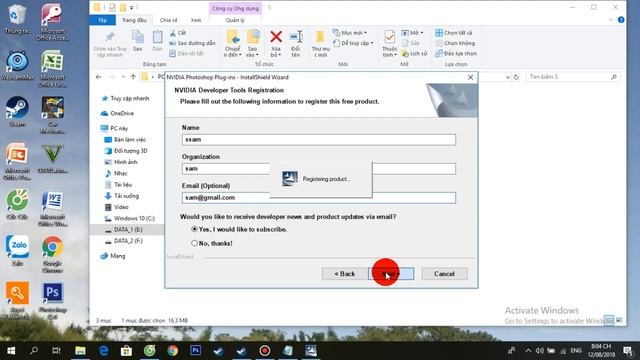Click Chọn không (select none)
The height and width of the screenshot is (360, 640).
[455, 43]
